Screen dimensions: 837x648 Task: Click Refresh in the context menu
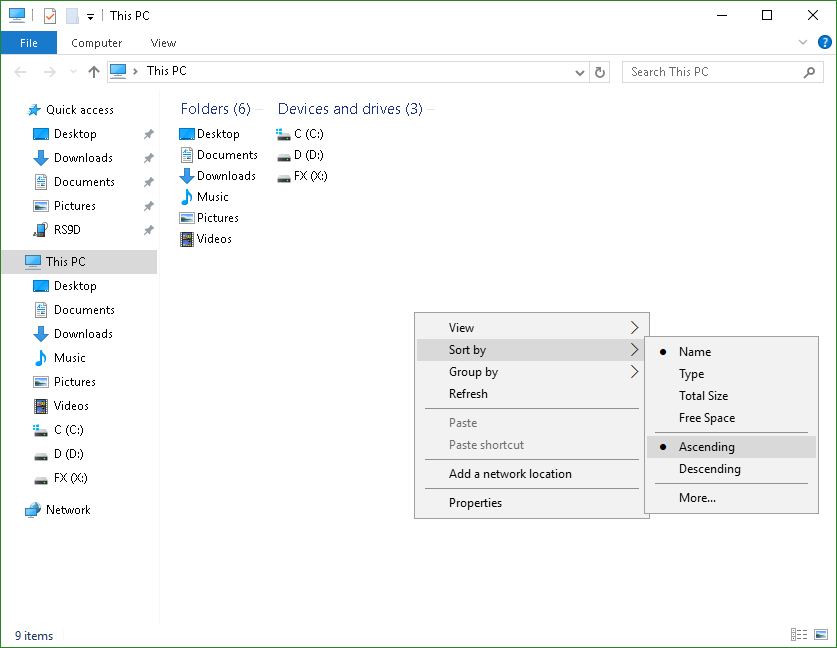[468, 394]
